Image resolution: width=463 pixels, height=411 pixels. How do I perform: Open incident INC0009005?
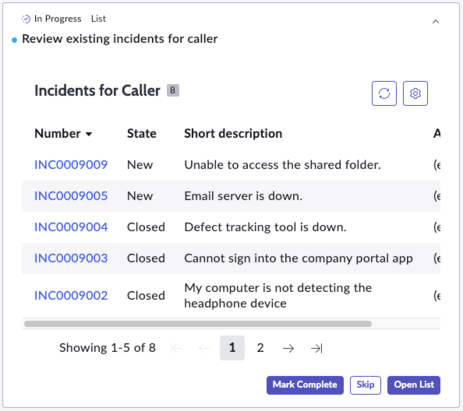[x=71, y=196]
